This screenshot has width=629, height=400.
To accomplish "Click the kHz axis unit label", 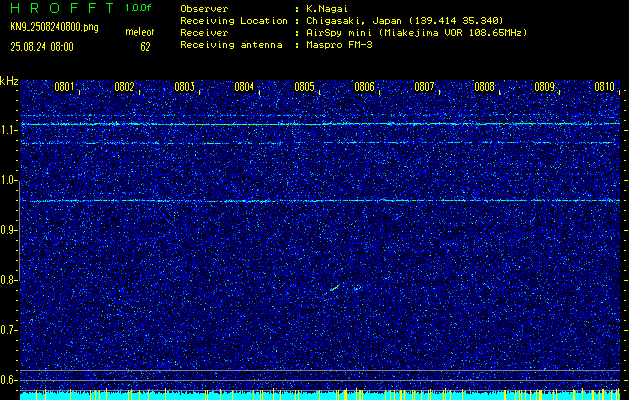I will pos(9,81).
